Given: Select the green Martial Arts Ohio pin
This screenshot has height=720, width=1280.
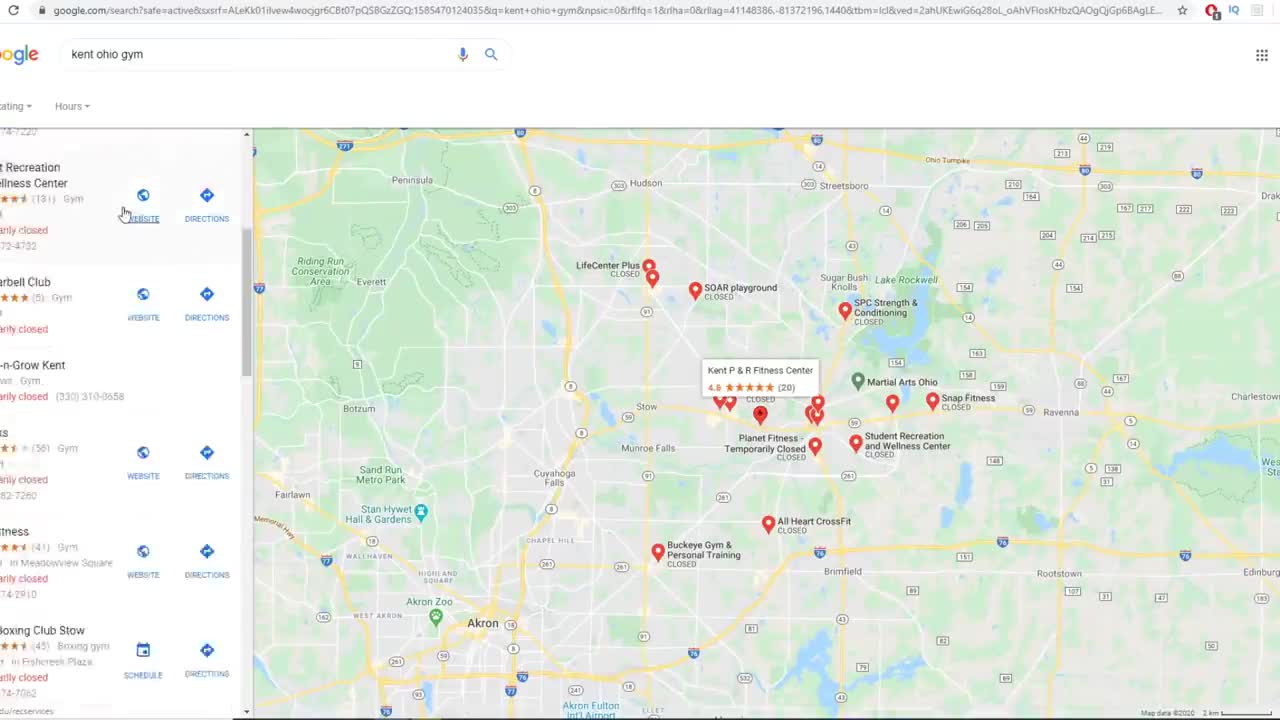Looking at the screenshot, I should [x=858, y=381].
